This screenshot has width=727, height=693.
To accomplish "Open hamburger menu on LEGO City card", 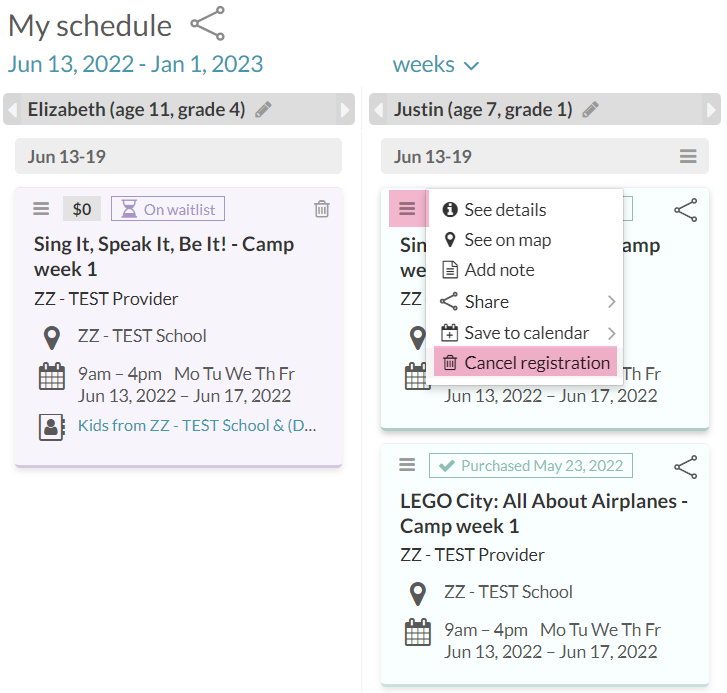I will [x=407, y=465].
